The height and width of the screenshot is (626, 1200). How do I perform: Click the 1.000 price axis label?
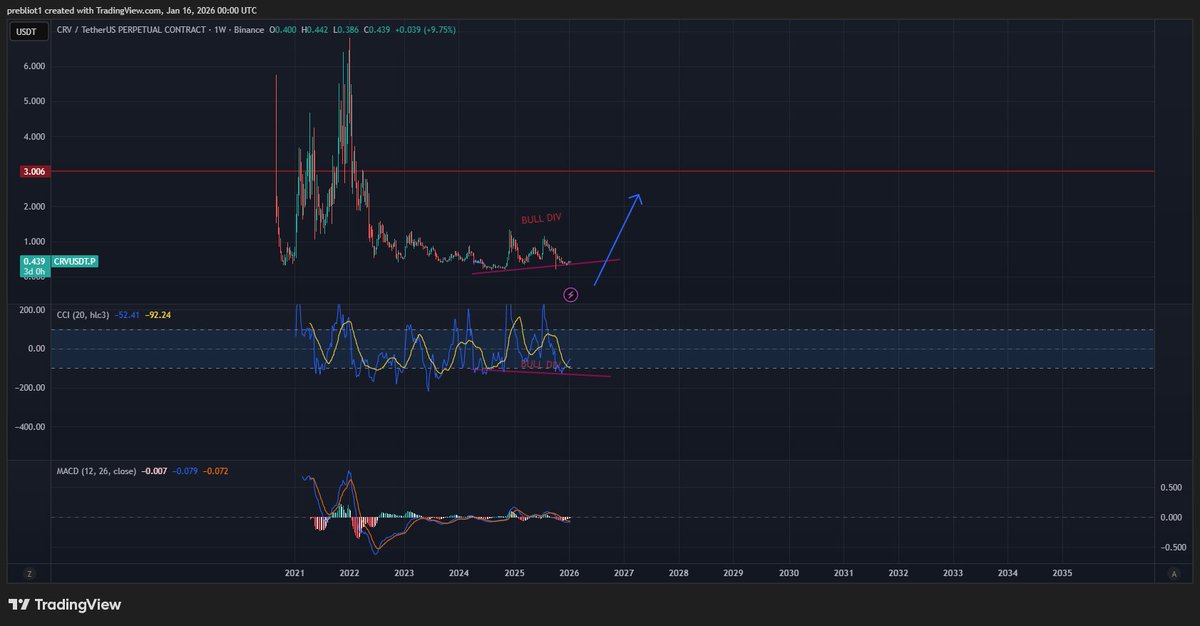tap(33, 242)
